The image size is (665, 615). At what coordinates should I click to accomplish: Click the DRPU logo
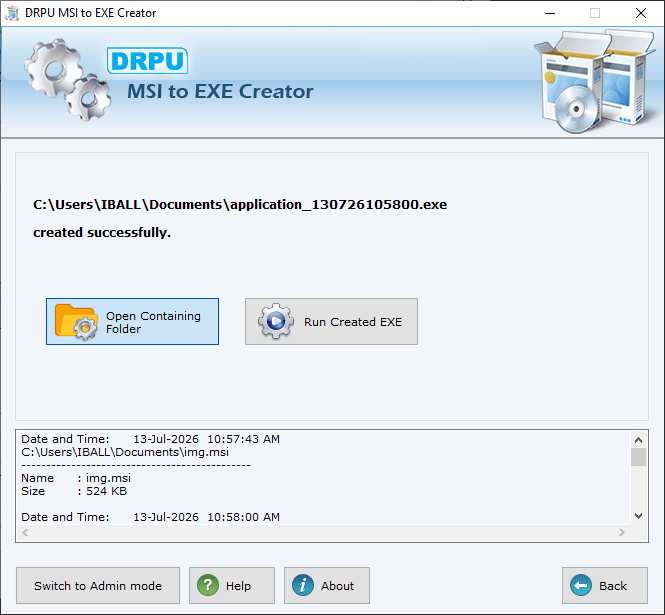click(147, 61)
